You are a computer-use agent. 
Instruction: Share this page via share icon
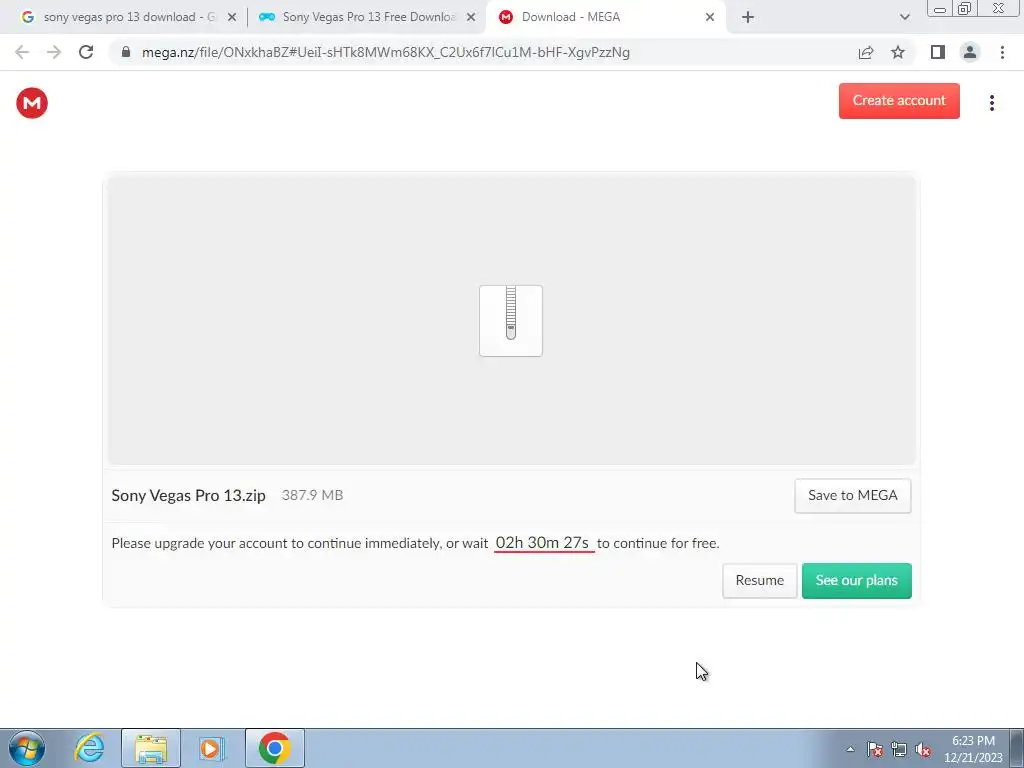[866, 52]
